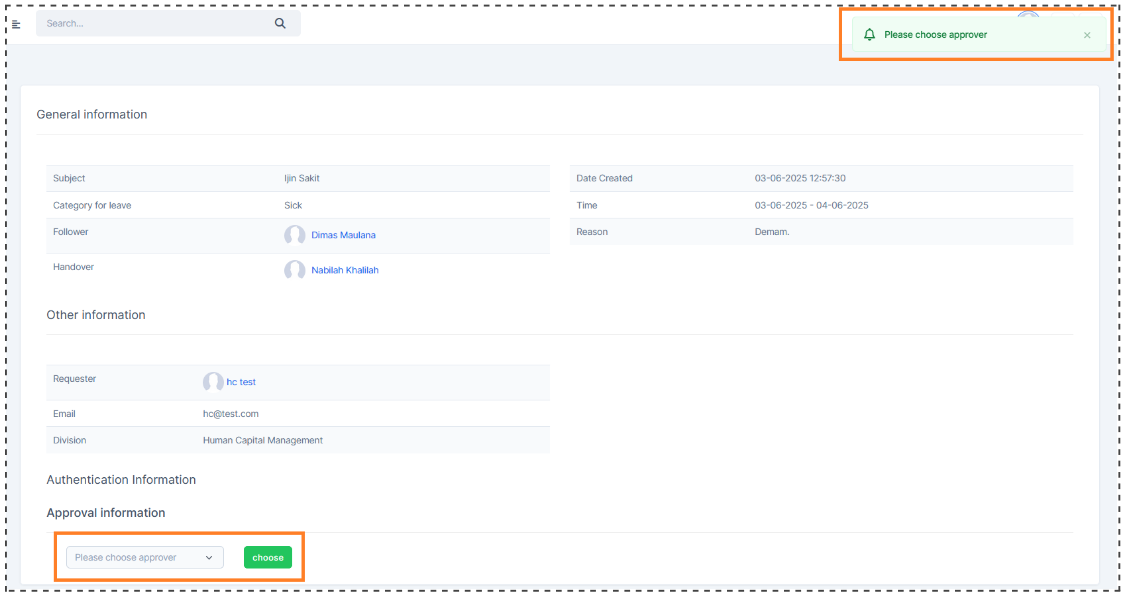Image resolution: width=1124 pixels, height=596 pixels.
Task: Click the hc test requester avatar
Action: coord(212,382)
